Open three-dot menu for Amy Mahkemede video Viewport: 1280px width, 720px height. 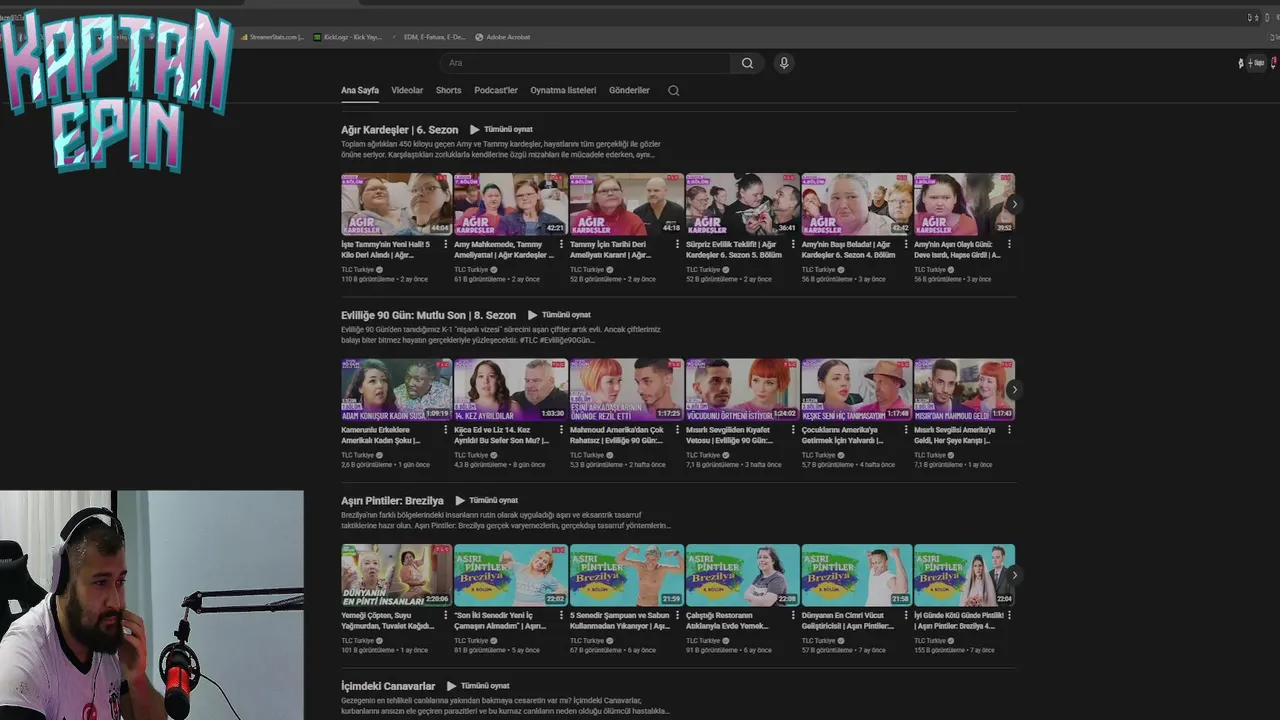click(x=561, y=244)
